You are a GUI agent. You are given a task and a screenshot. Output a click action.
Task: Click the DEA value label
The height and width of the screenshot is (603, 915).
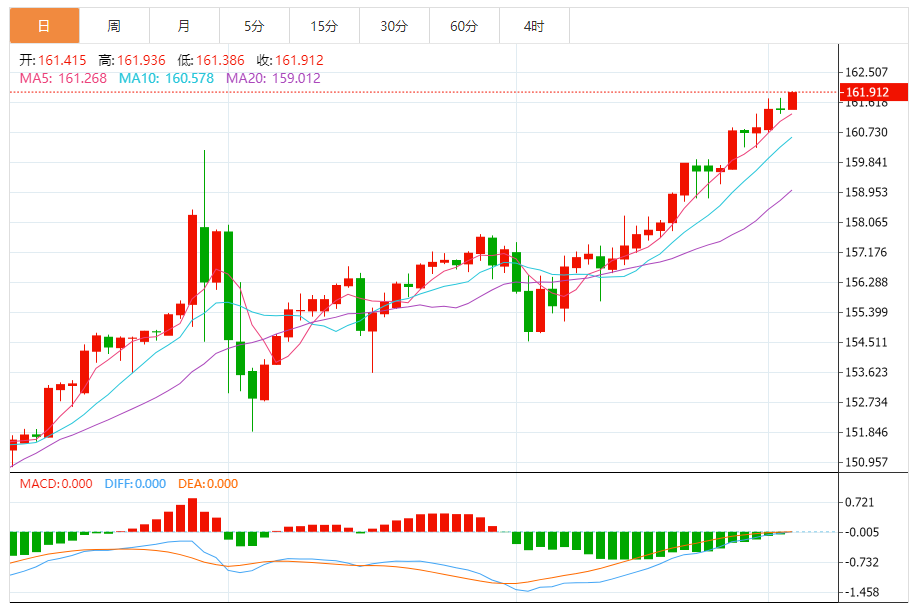pos(208,483)
